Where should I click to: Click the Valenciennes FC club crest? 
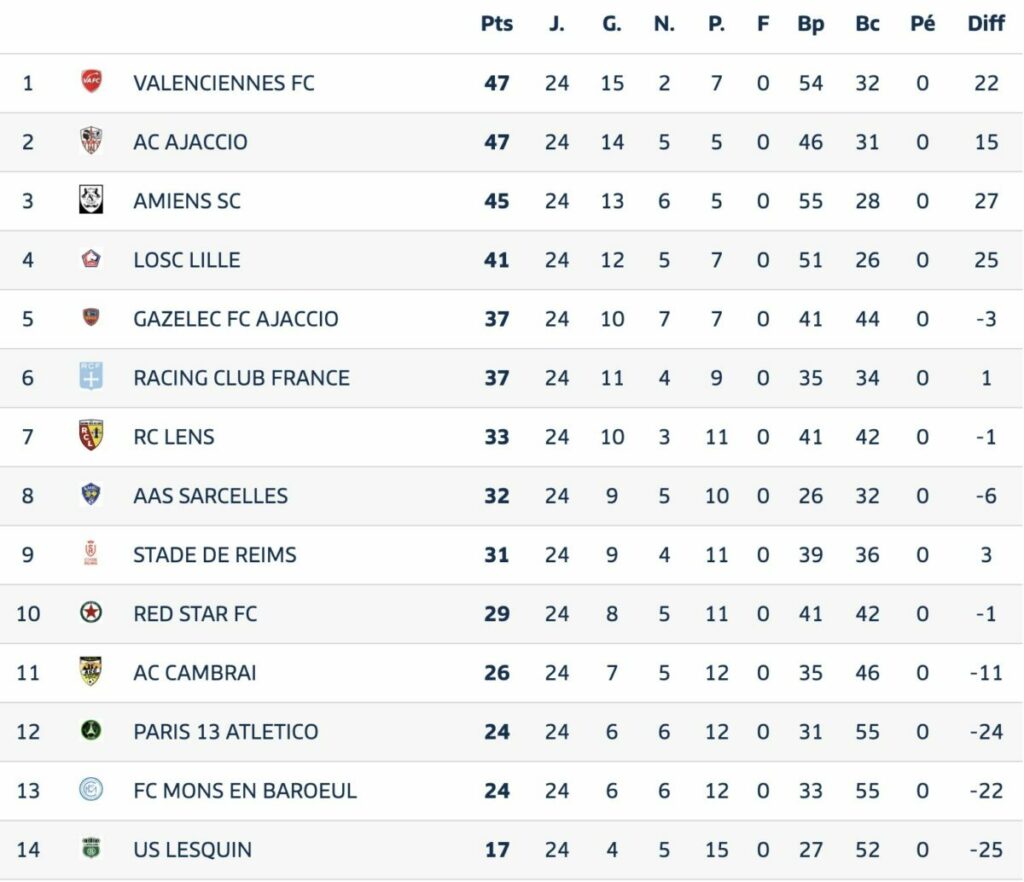point(91,82)
